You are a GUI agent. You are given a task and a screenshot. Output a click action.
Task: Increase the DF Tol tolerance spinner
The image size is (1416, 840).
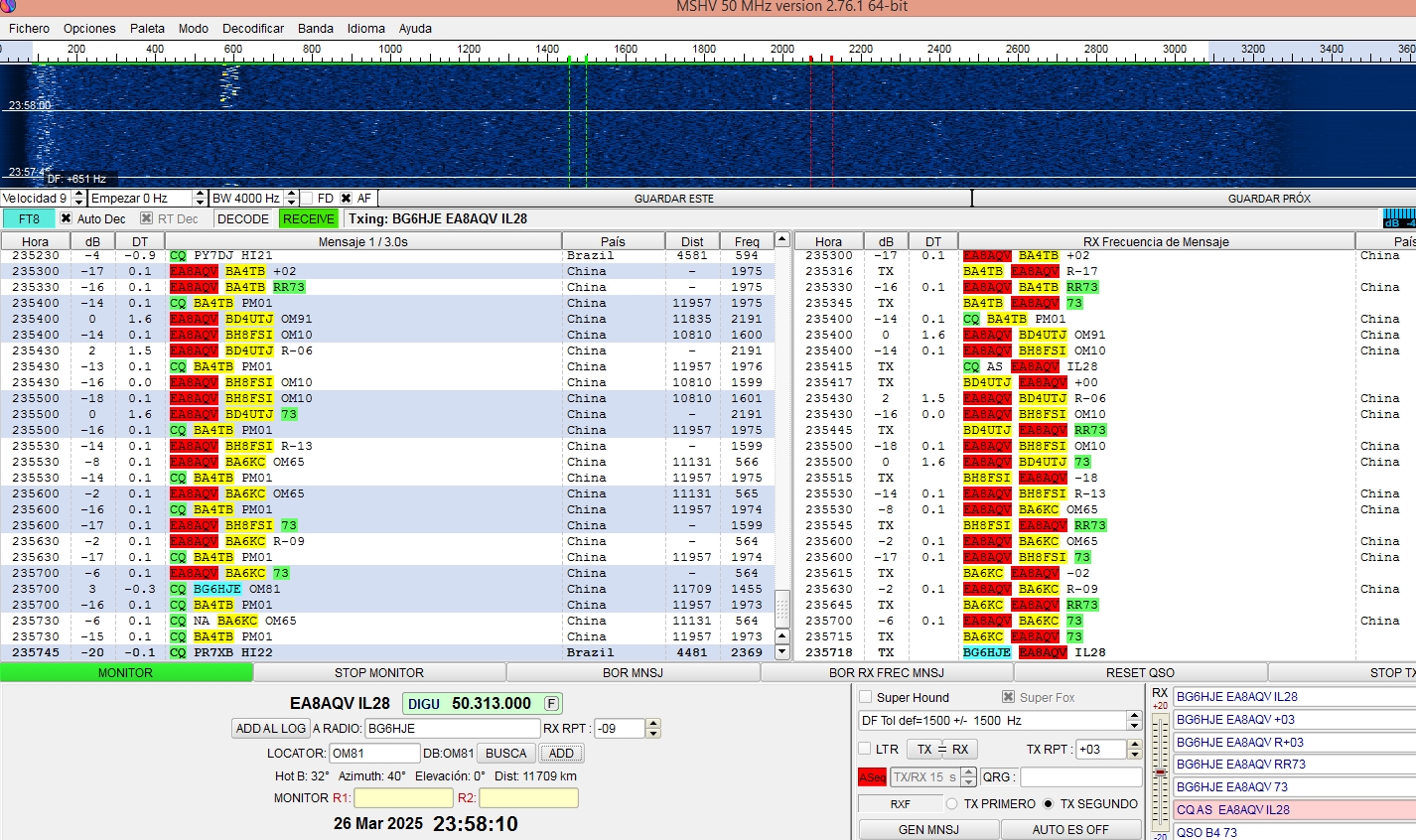coord(1134,716)
